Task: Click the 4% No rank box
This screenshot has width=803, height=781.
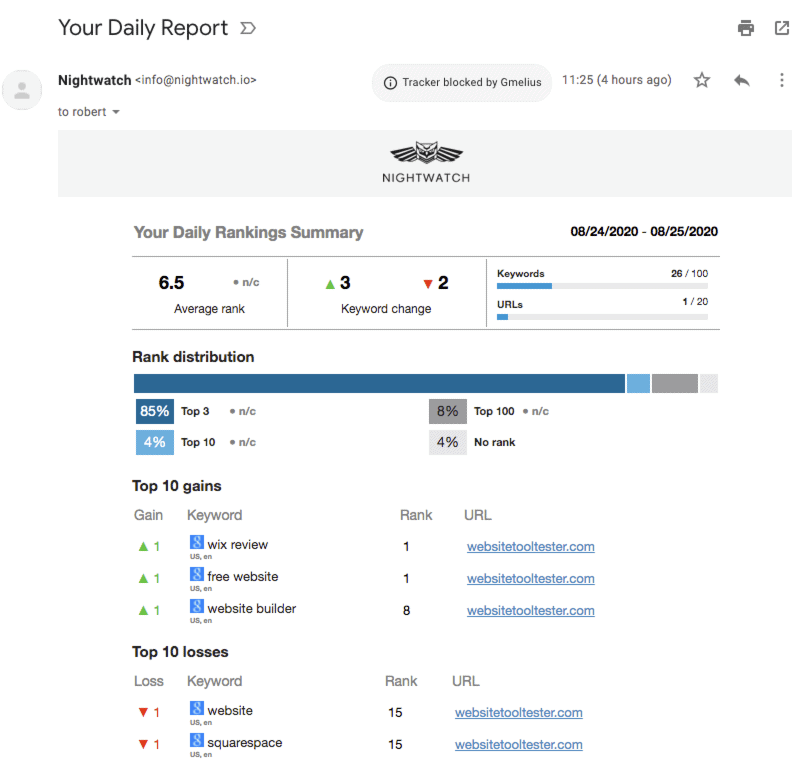Action: (x=448, y=442)
